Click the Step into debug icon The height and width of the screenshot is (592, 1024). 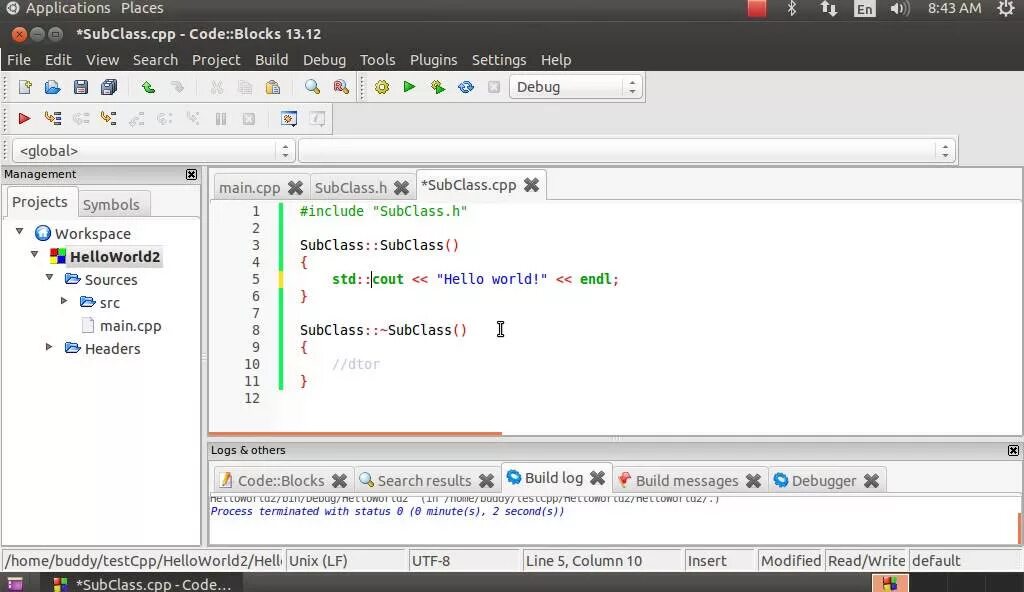click(108, 118)
